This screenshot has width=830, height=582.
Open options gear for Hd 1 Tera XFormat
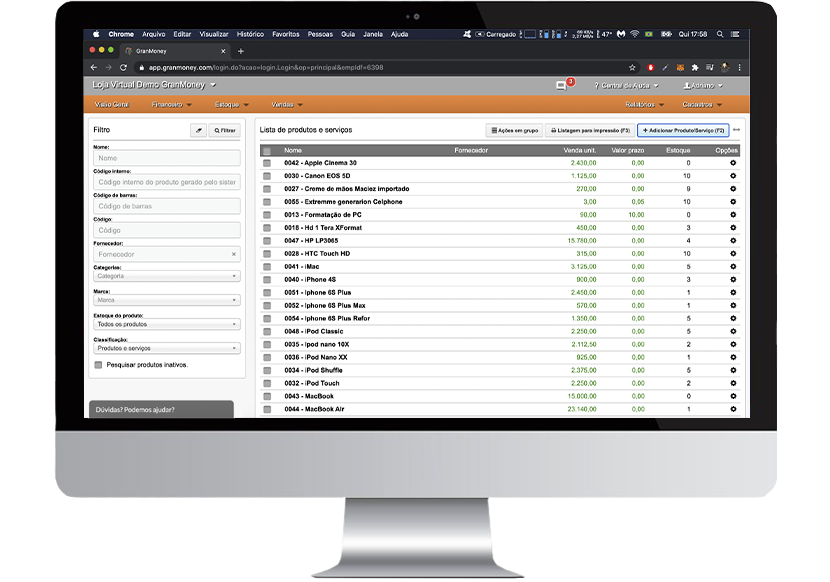click(733, 228)
